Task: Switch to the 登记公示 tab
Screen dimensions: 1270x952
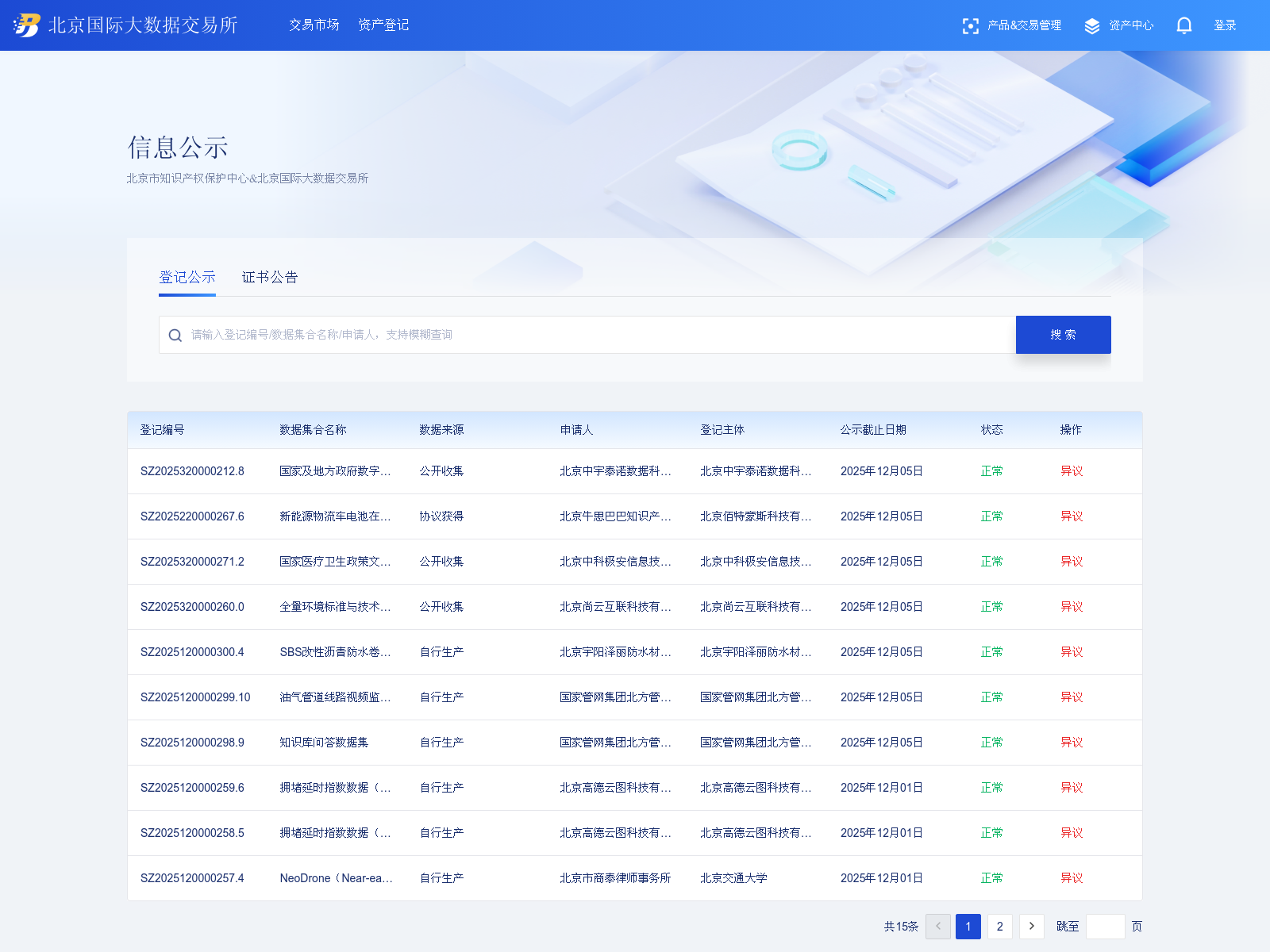Action: [187, 277]
